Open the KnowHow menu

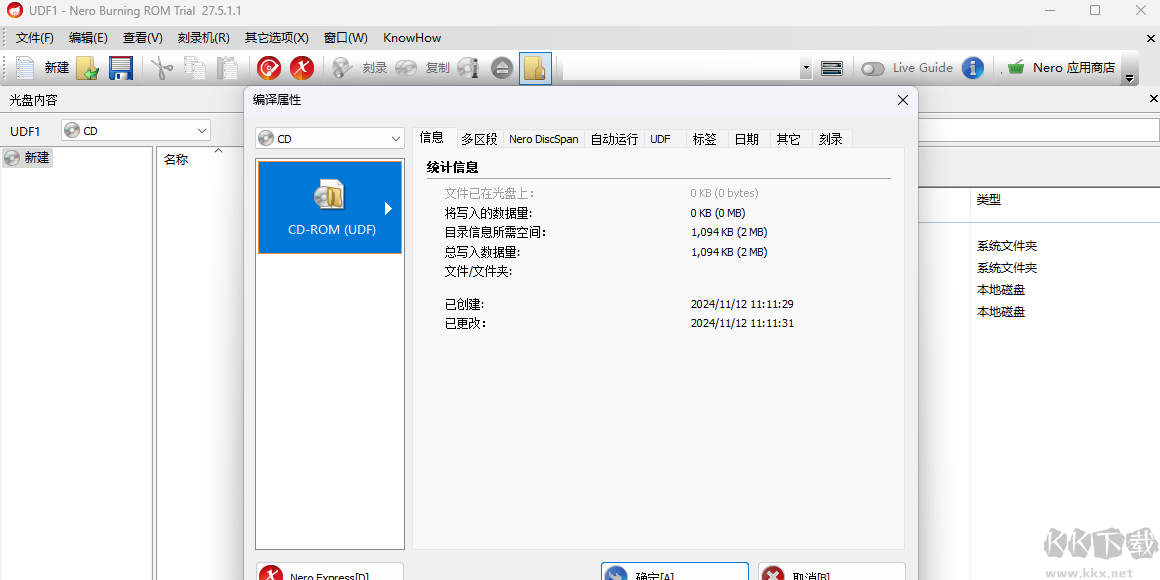[412, 38]
